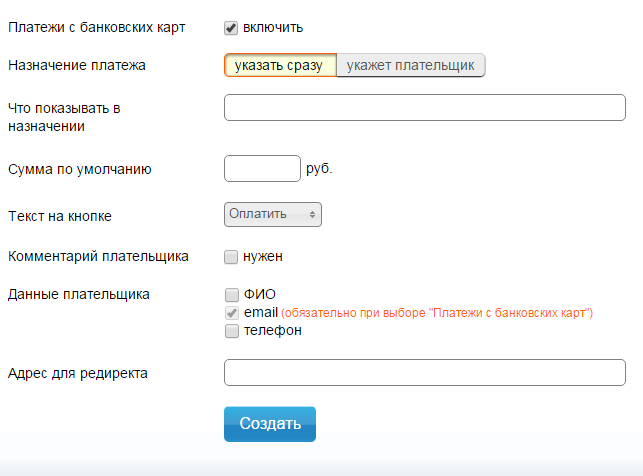Toggle the bank card payments checkbox
This screenshot has width=643, height=476.
tap(231, 28)
